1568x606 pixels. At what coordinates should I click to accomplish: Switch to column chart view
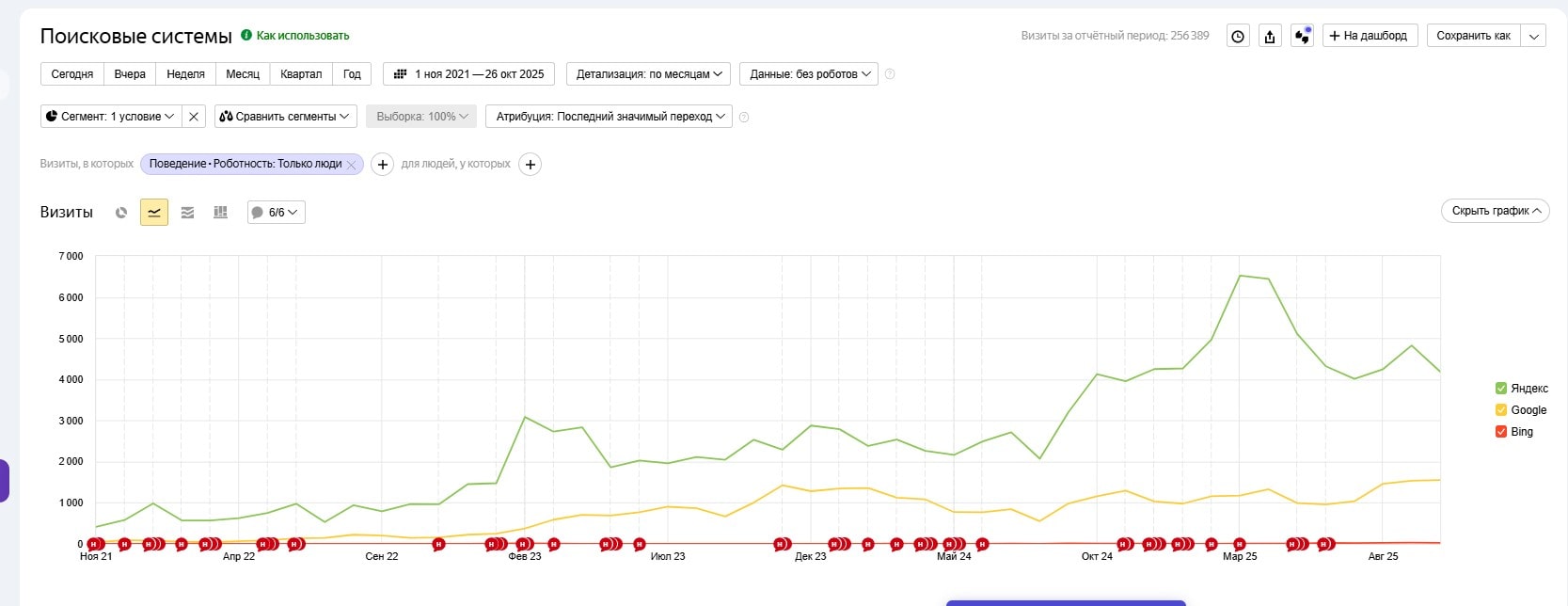point(220,213)
